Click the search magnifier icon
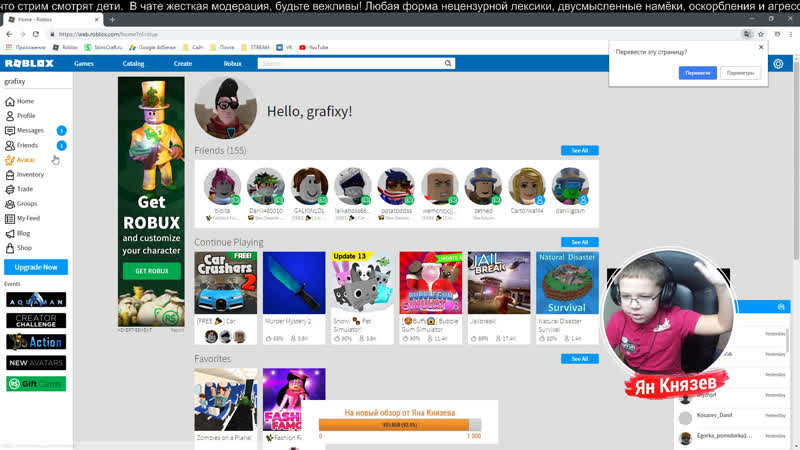 (x=447, y=63)
